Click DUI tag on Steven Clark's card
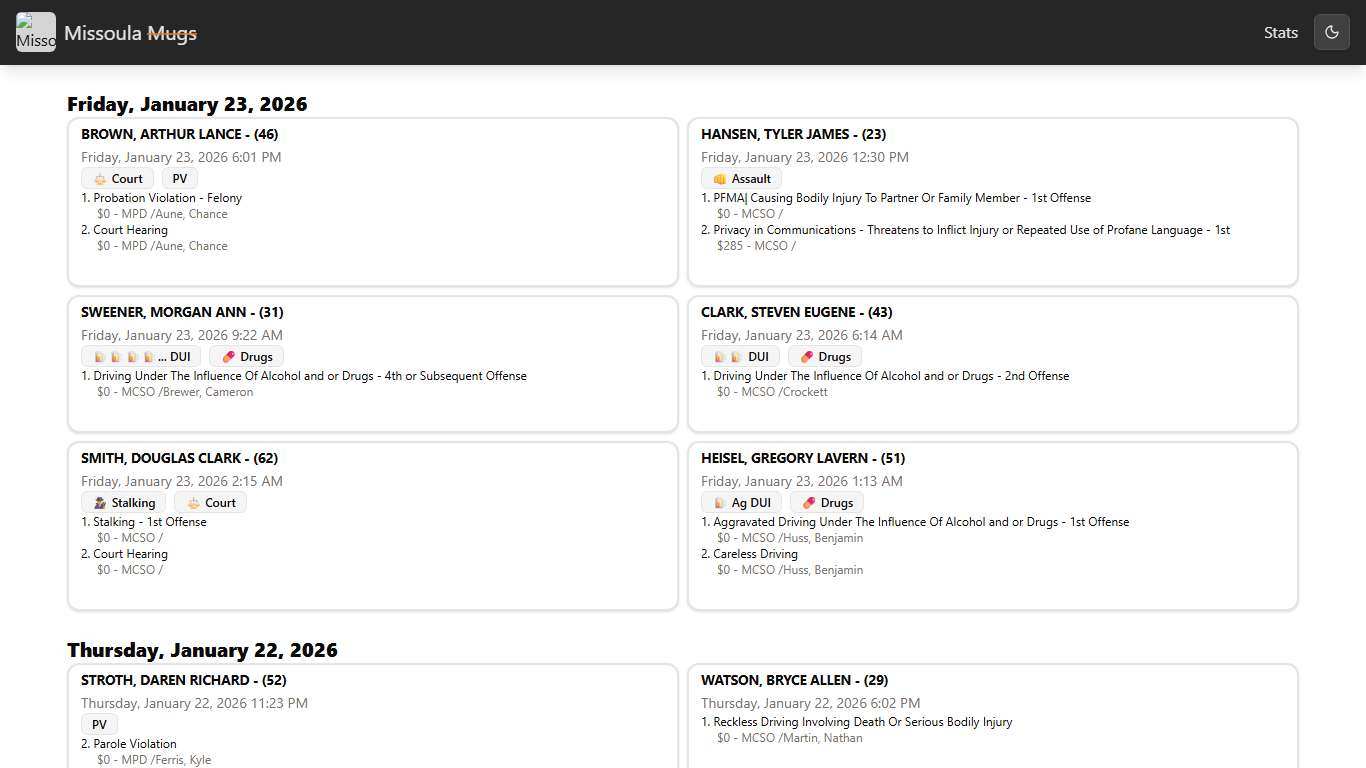Image resolution: width=1366 pixels, height=768 pixels. [x=740, y=357]
